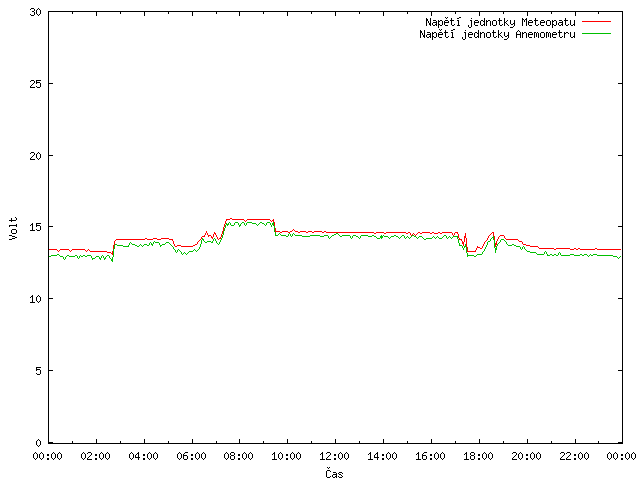Click the x-axis label 10:00
Viewport: 640px width, 480px height.
pos(287,456)
